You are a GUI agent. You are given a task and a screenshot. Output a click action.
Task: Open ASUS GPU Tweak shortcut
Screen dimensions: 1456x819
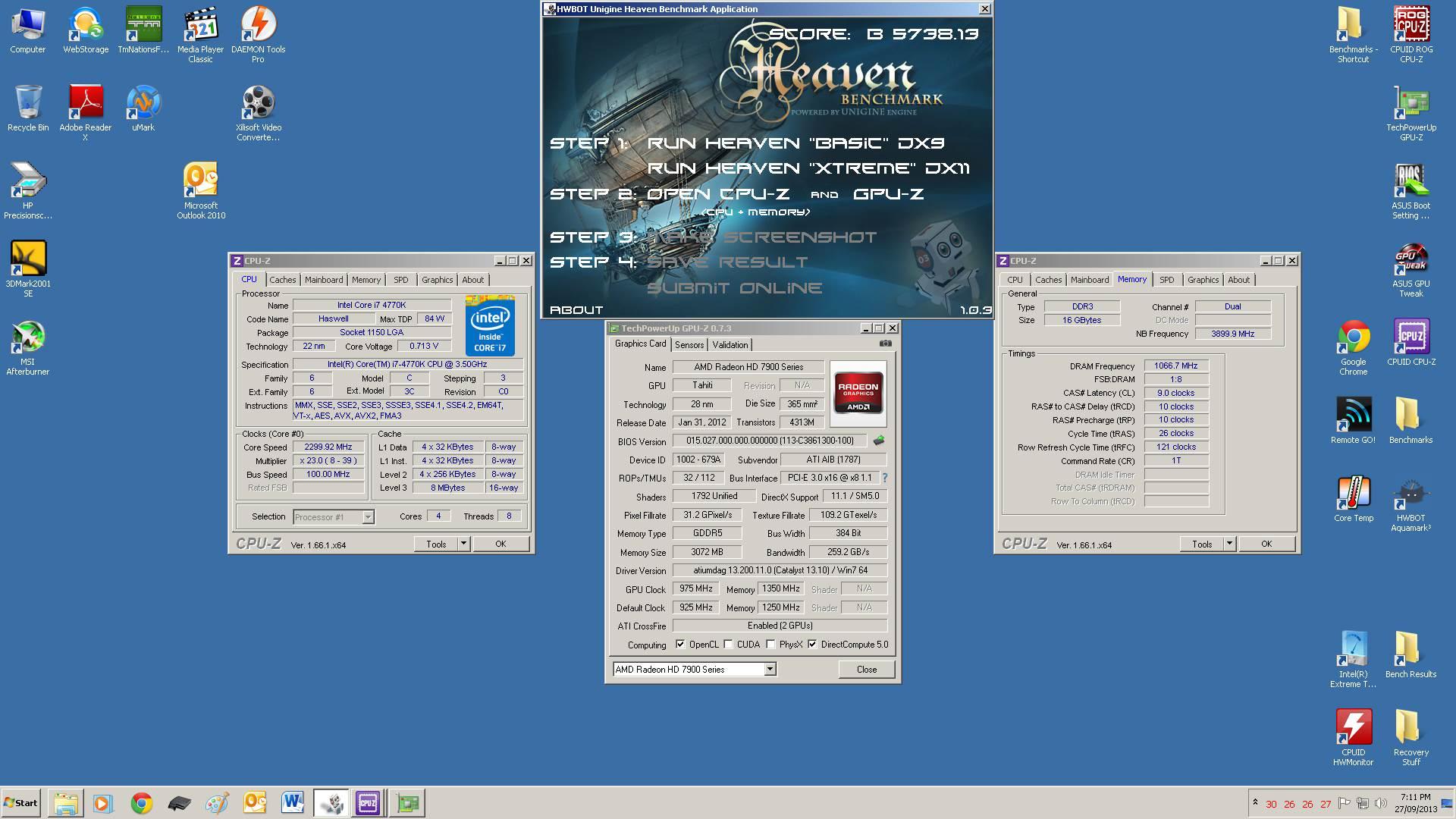click(1410, 269)
